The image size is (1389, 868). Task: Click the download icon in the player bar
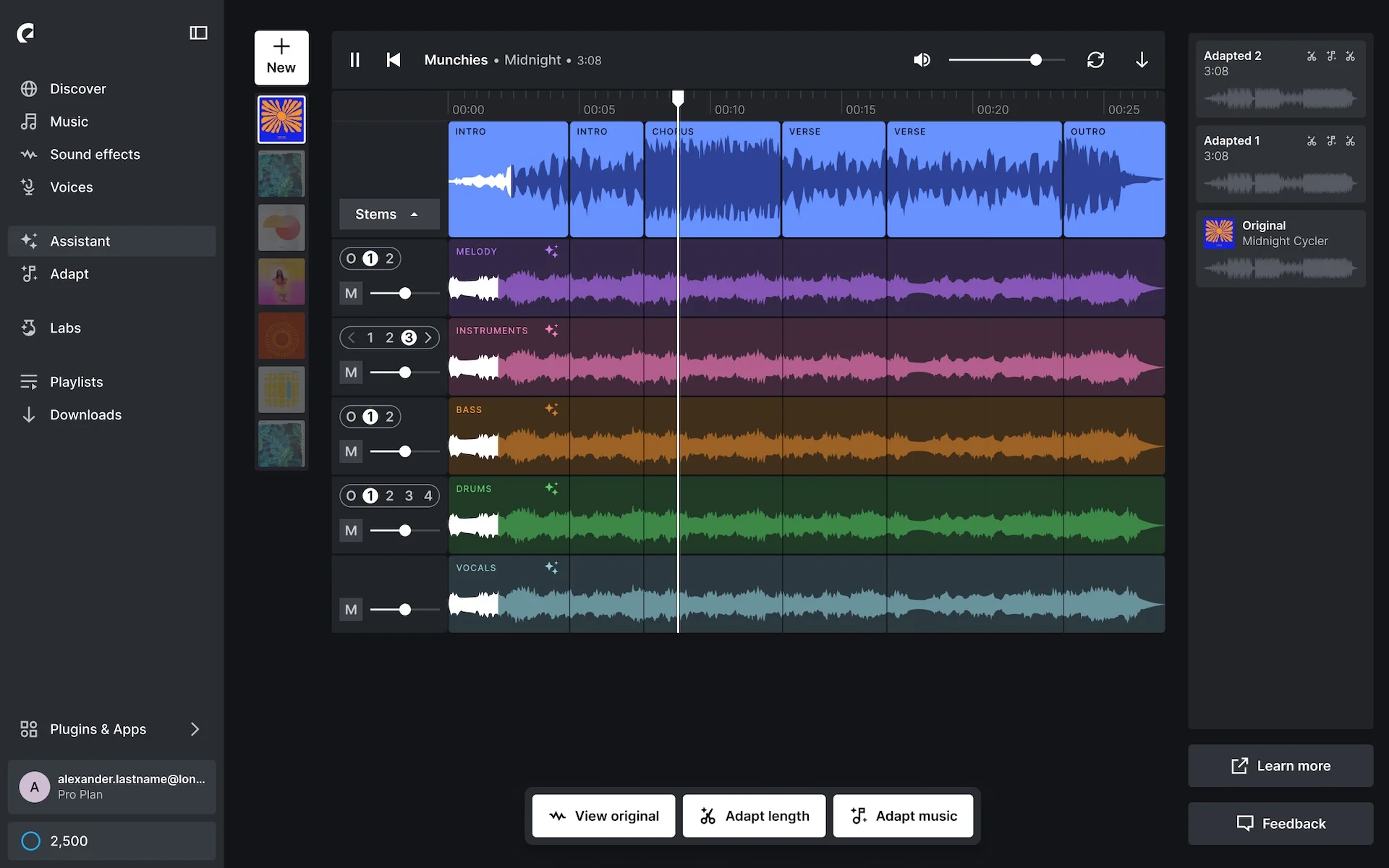click(1141, 59)
